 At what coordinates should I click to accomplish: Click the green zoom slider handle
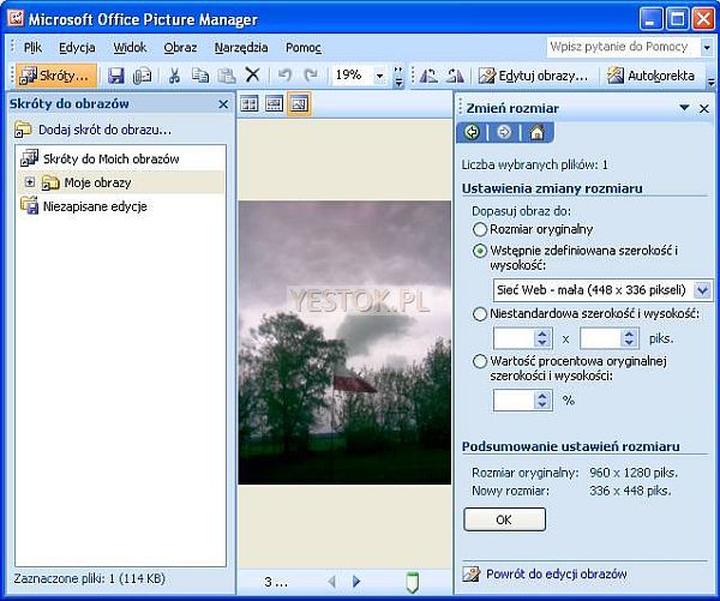(x=413, y=581)
